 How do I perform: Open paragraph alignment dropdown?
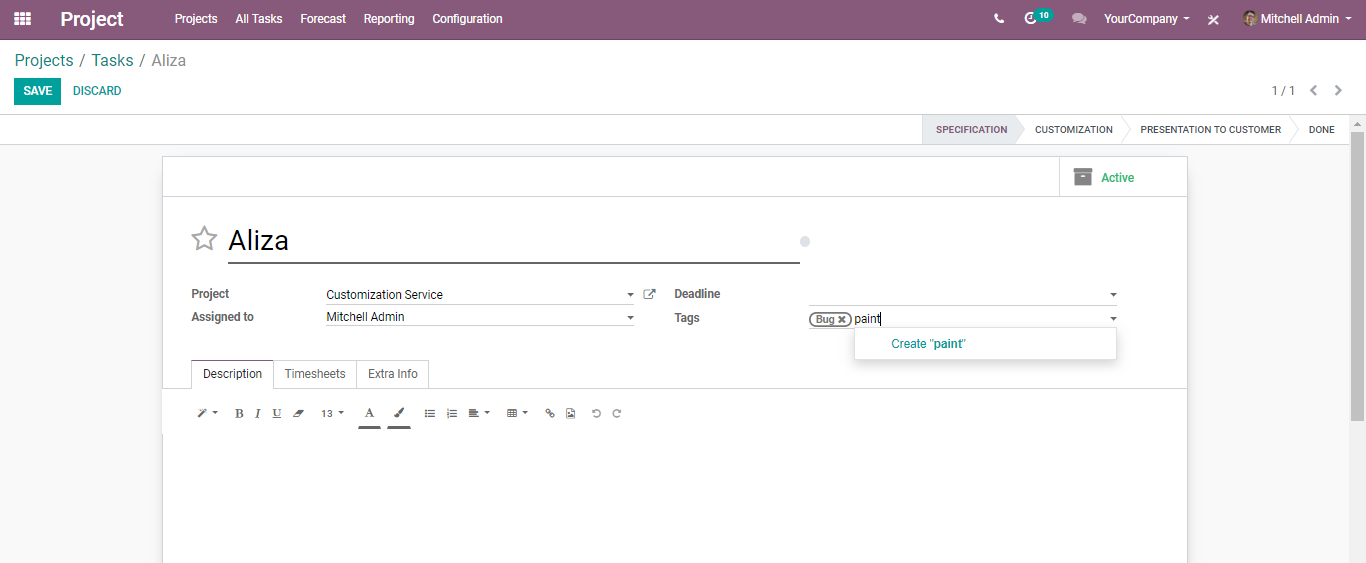[x=479, y=413]
